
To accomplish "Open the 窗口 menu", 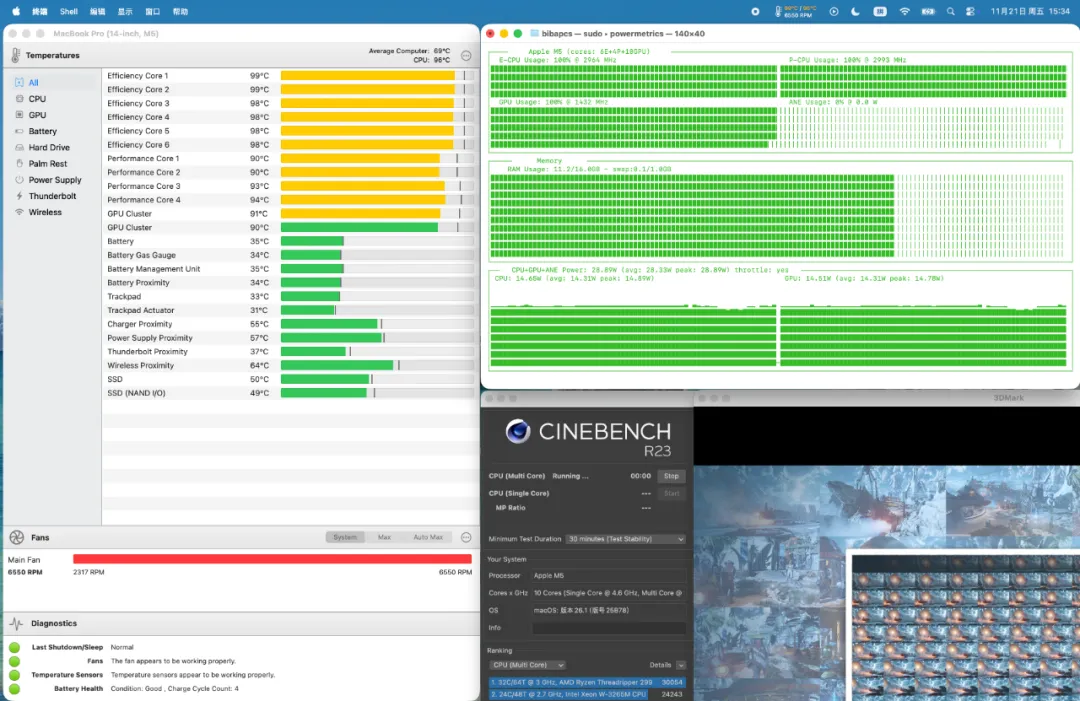I will (x=152, y=11).
